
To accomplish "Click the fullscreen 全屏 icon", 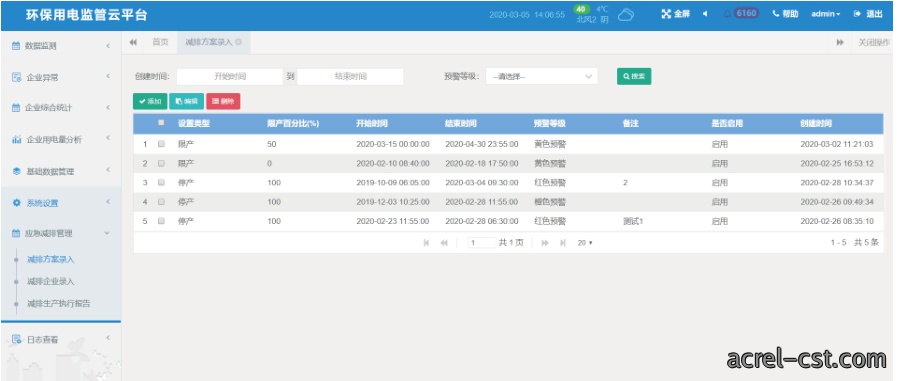I will (x=666, y=14).
